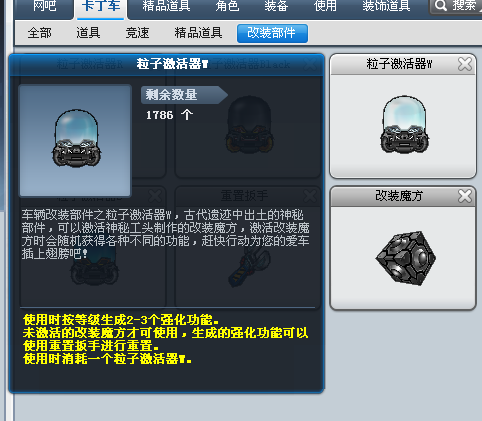This screenshot has height=421, width=482.
Task: Click the large helmet preview in the tooltip
Action: click(77, 138)
